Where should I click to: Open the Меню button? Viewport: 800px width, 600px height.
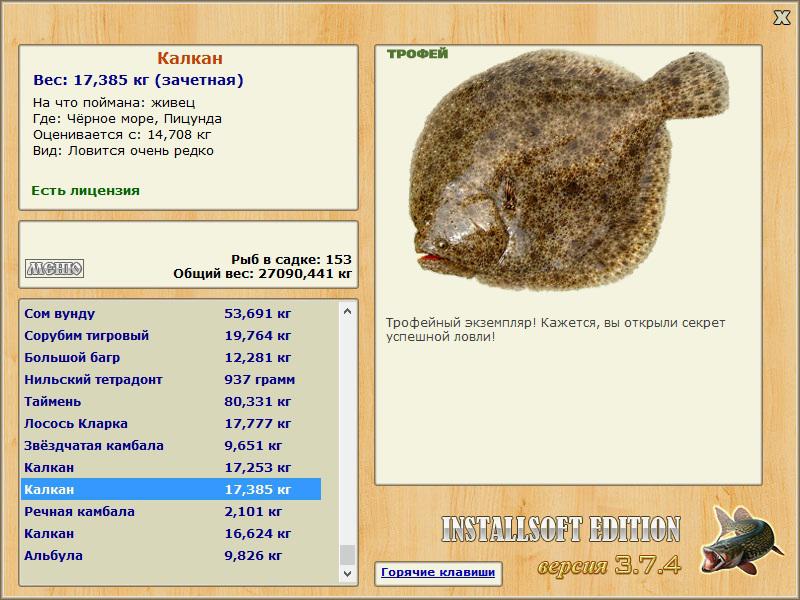(x=54, y=268)
